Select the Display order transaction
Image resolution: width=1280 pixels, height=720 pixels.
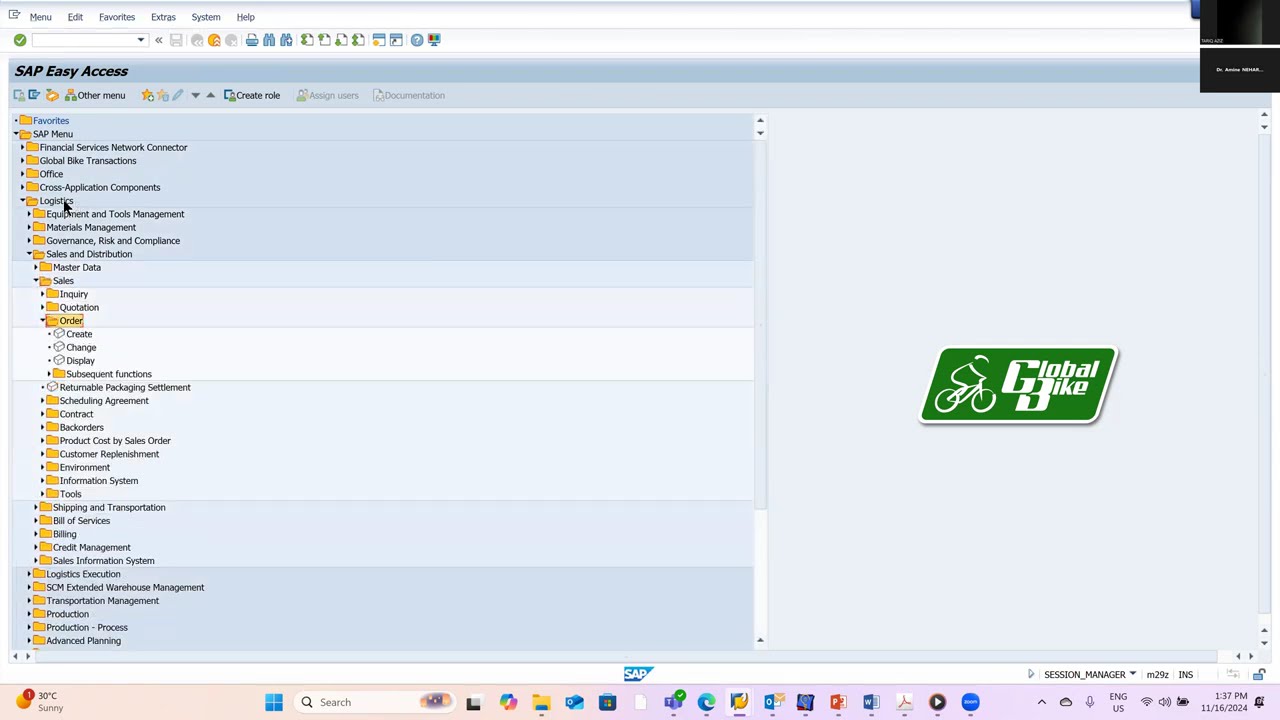(x=80, y=361)
